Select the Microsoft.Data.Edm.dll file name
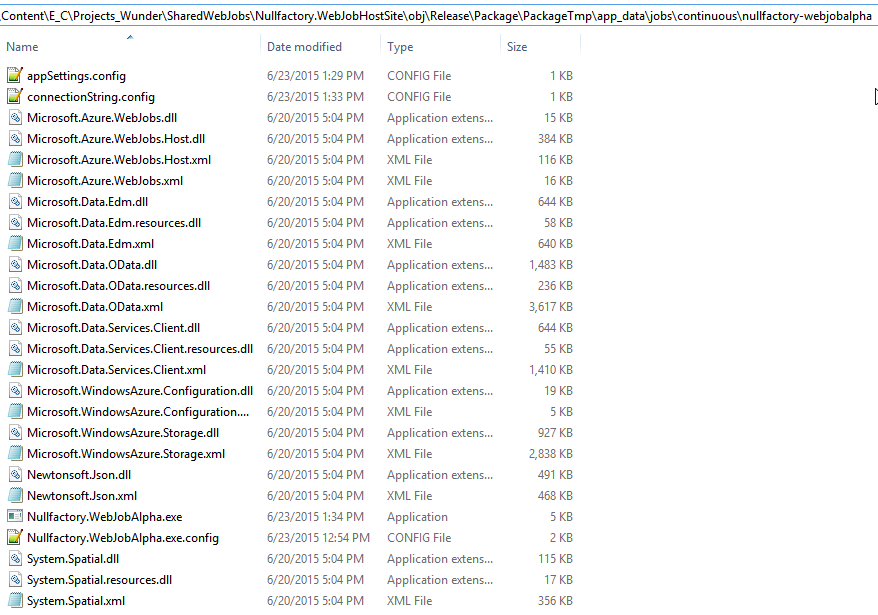Image resolution: width=878 pixels, height=615 pixels. click(87, 202)
